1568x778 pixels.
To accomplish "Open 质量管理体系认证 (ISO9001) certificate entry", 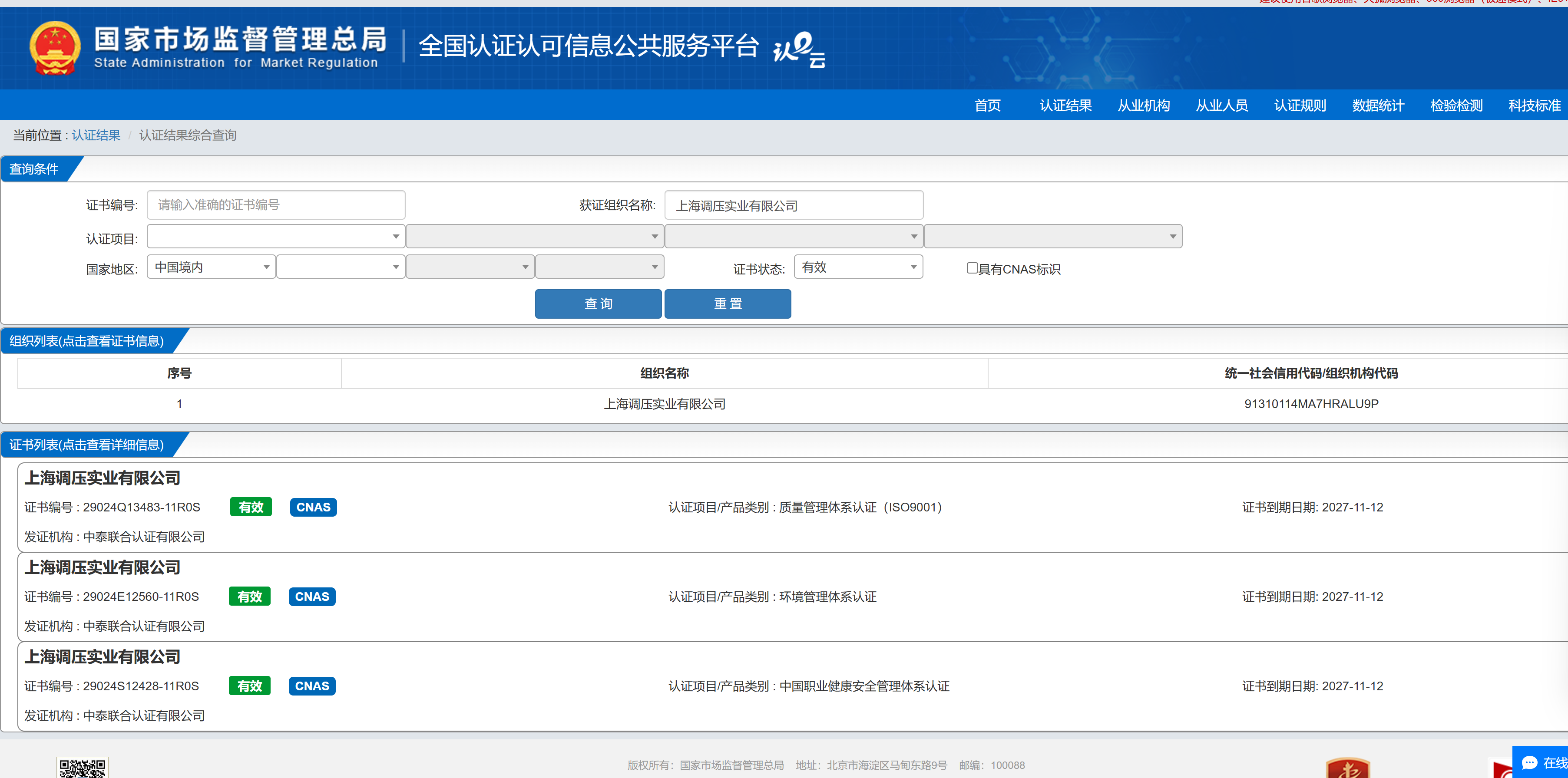I will pos(793,508).
